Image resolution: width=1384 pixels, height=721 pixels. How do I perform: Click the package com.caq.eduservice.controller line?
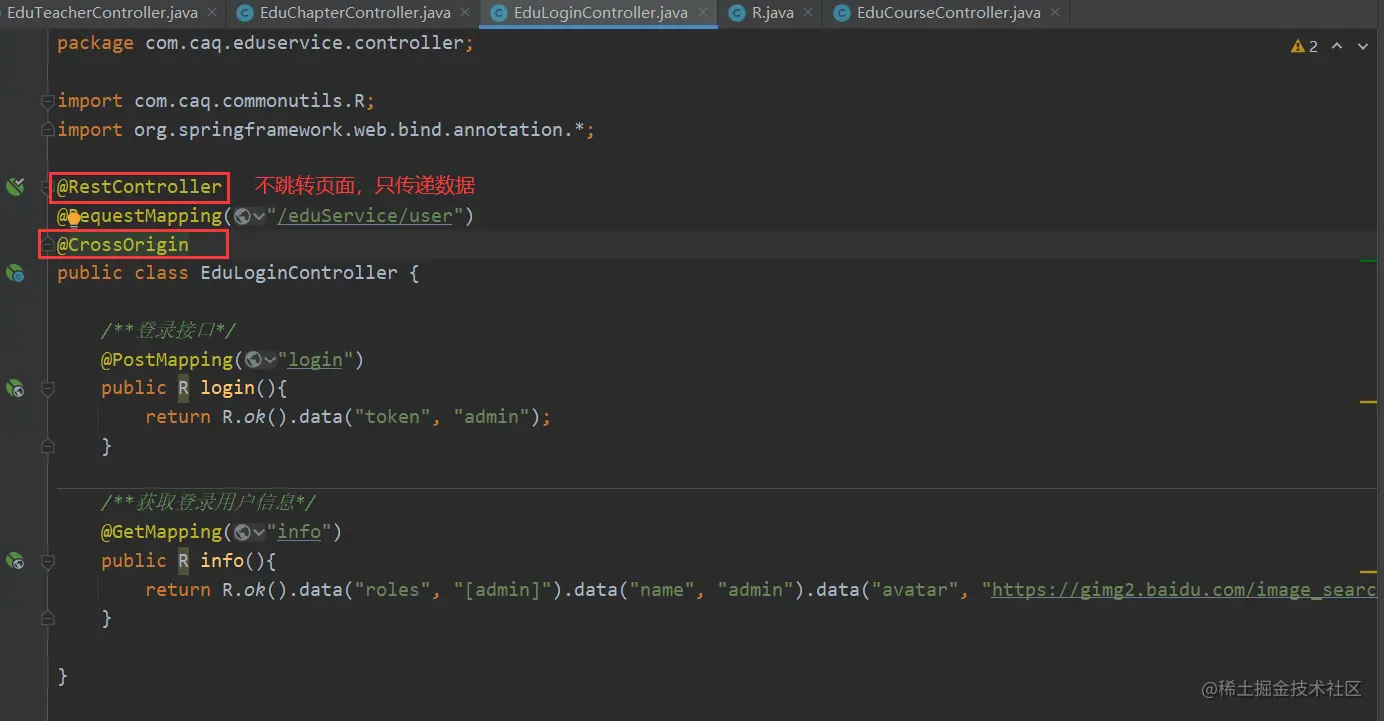pos(266,43)
